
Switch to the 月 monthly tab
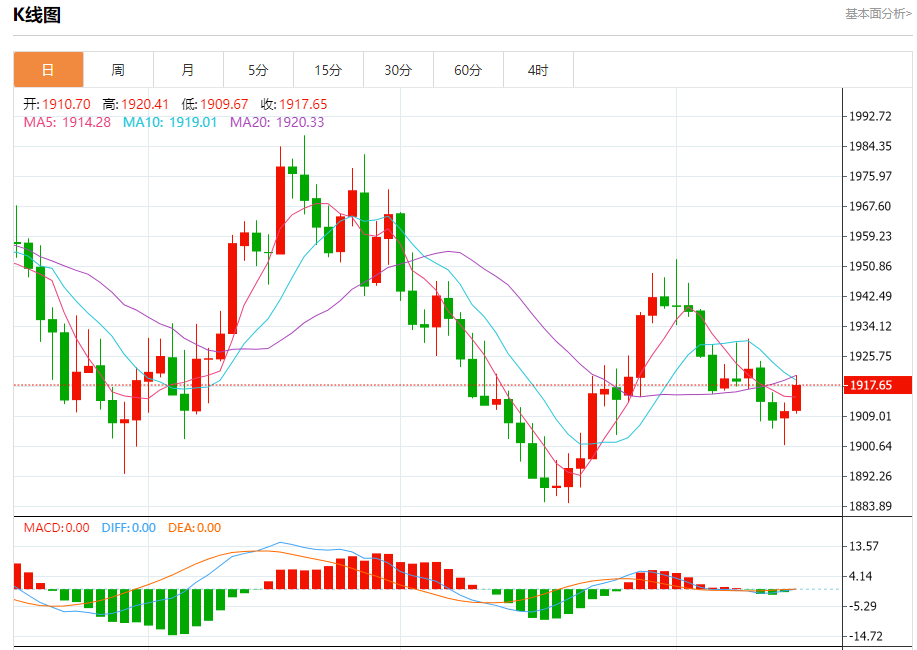click(x=188, y=70)
